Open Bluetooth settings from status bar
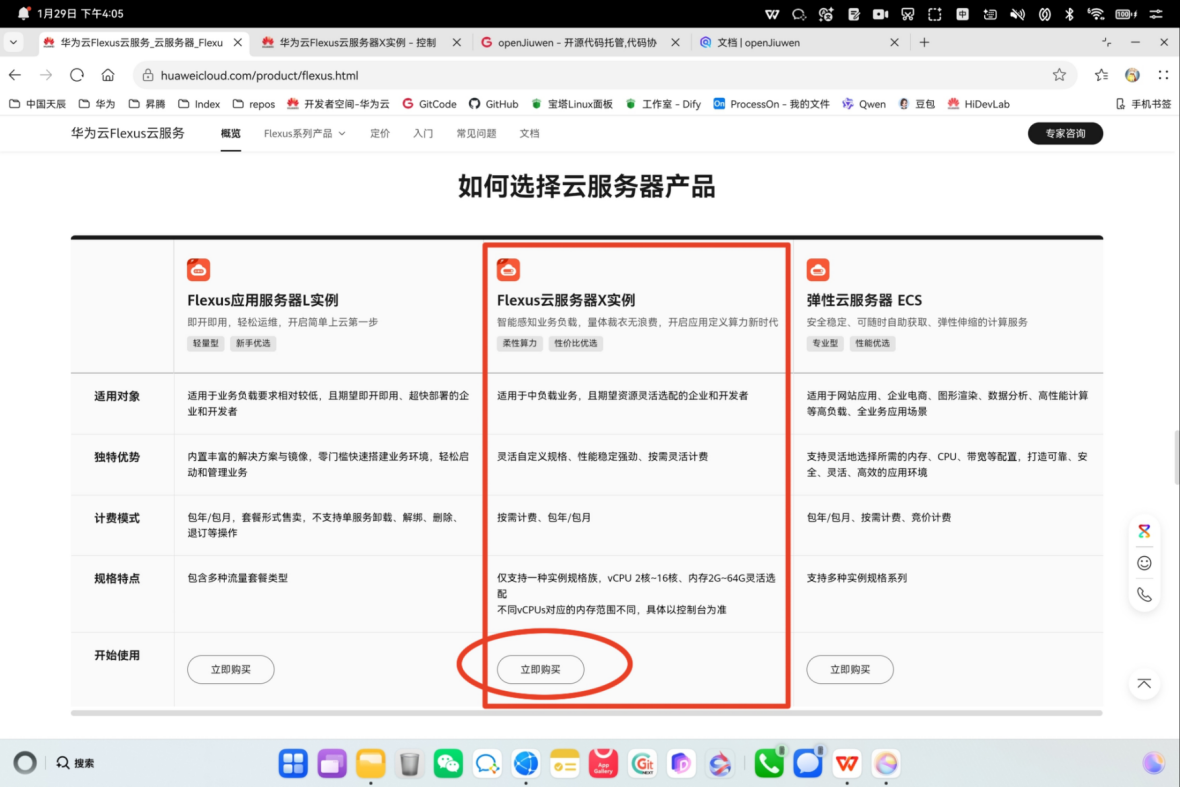The height and width of the screenshot is (787, 1181). [x=1070, y=14]
